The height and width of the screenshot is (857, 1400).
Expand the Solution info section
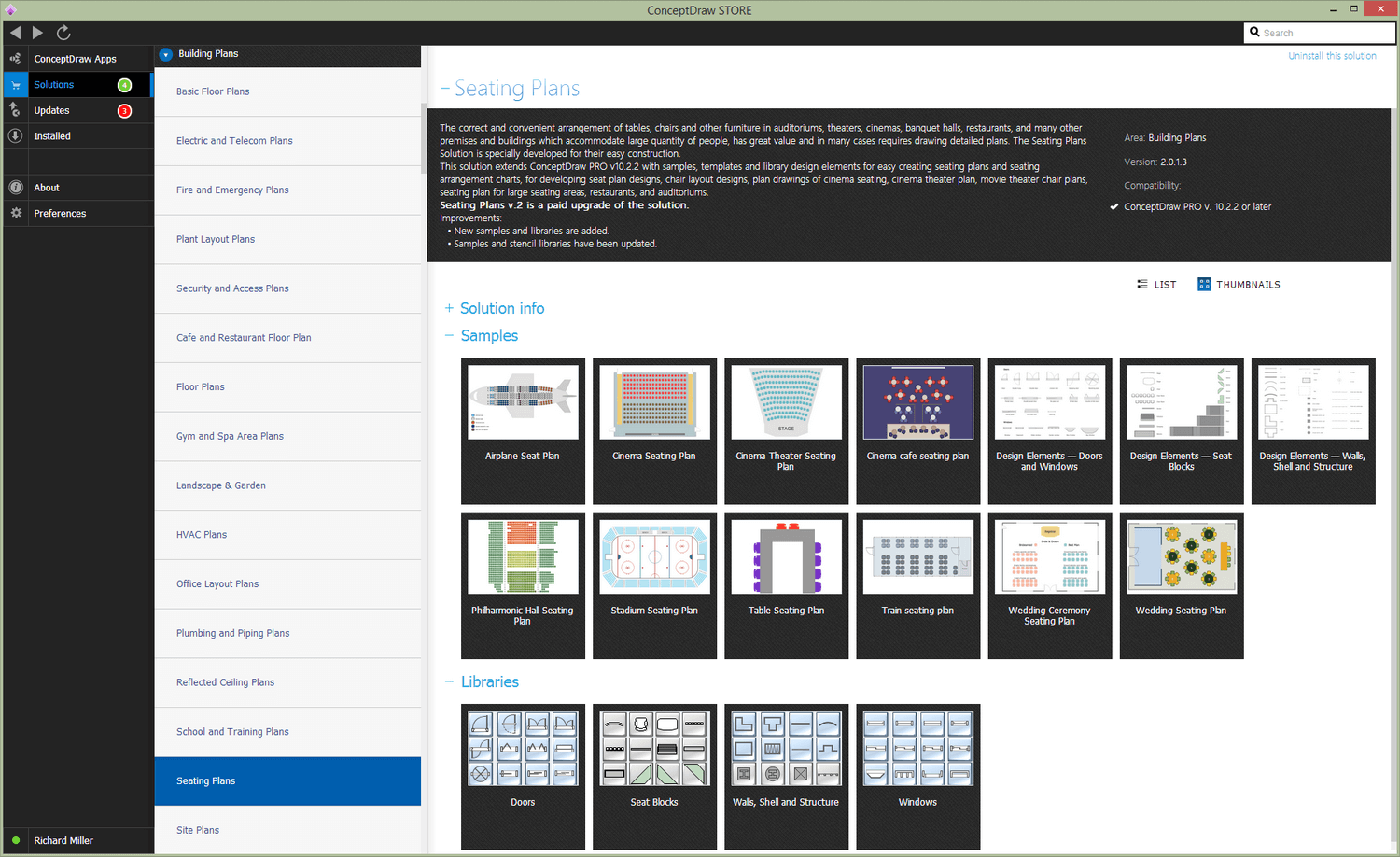[x=449, y=308]
